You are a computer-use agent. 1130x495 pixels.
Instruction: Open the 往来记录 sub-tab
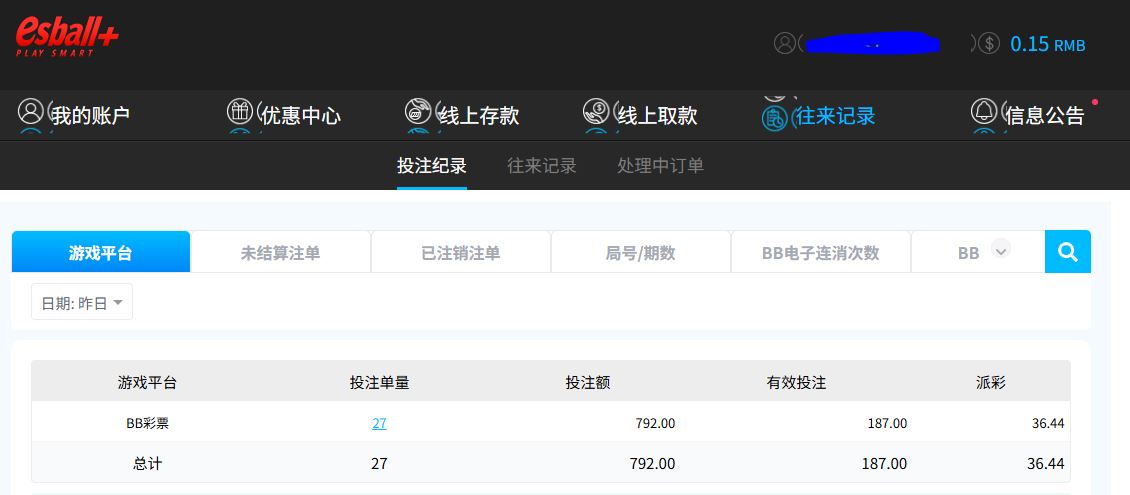point(541,165)
